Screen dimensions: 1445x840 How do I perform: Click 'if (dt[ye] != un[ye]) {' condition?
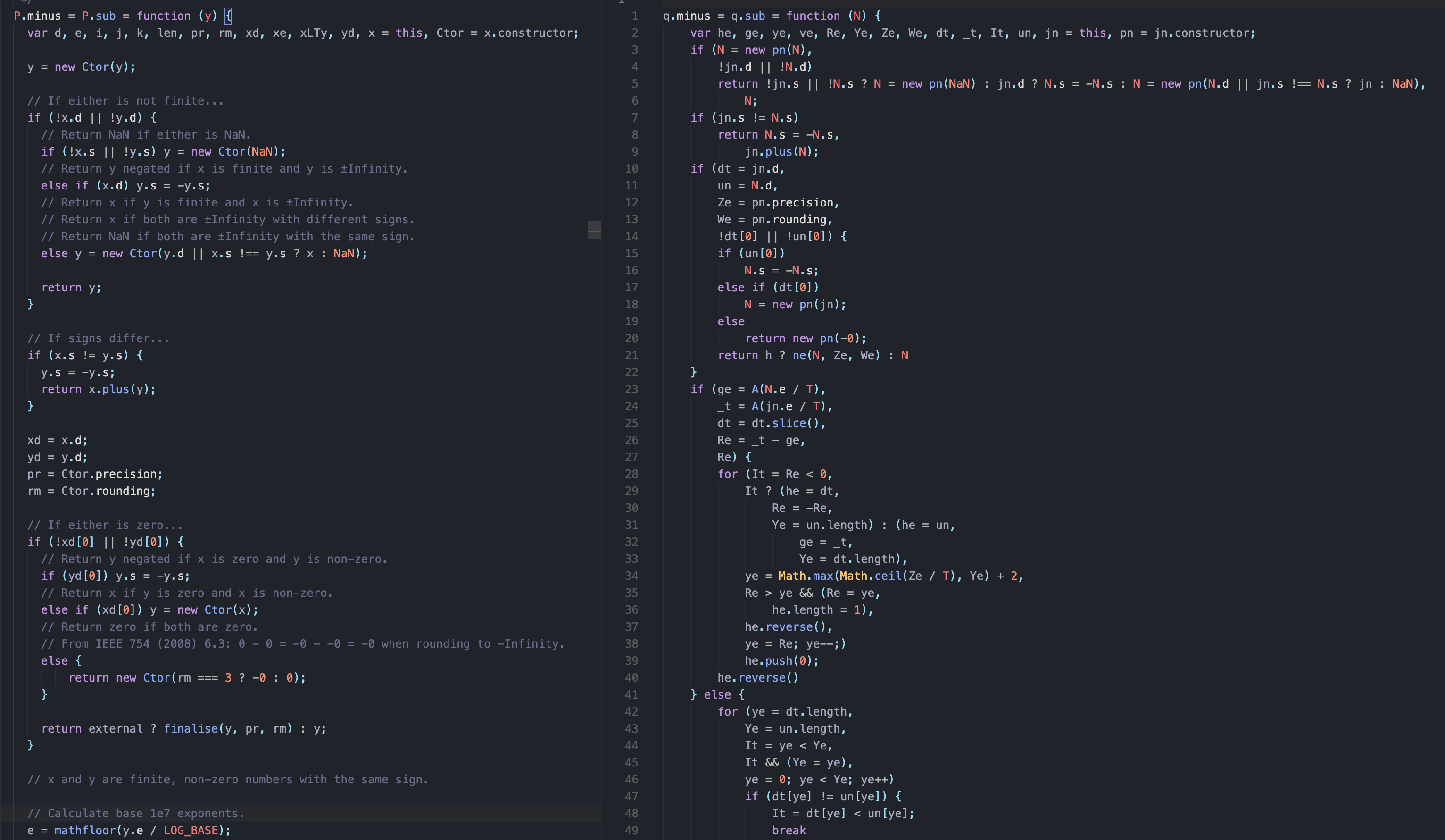pos(823,797)
